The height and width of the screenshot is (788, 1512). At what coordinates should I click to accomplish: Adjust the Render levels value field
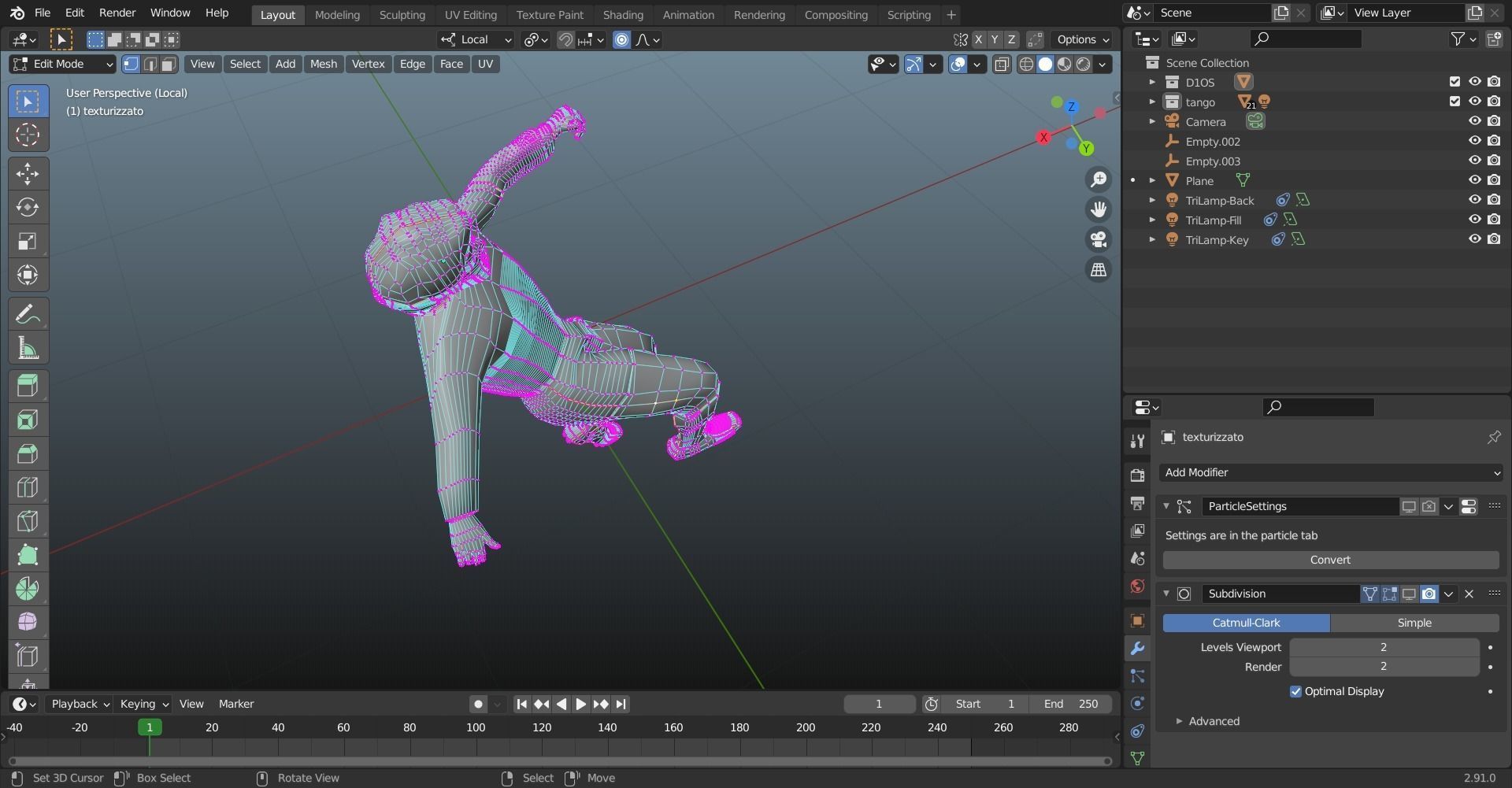click(x=1384, y=667)
